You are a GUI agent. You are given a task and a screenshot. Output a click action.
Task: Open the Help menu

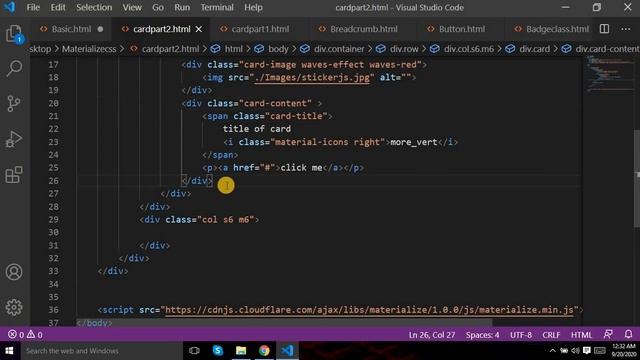point(253,7)
